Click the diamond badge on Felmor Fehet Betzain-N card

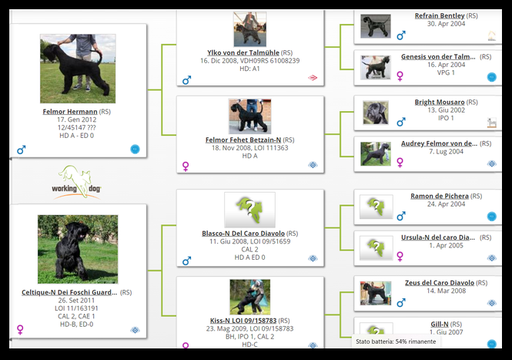coord(312,165)
